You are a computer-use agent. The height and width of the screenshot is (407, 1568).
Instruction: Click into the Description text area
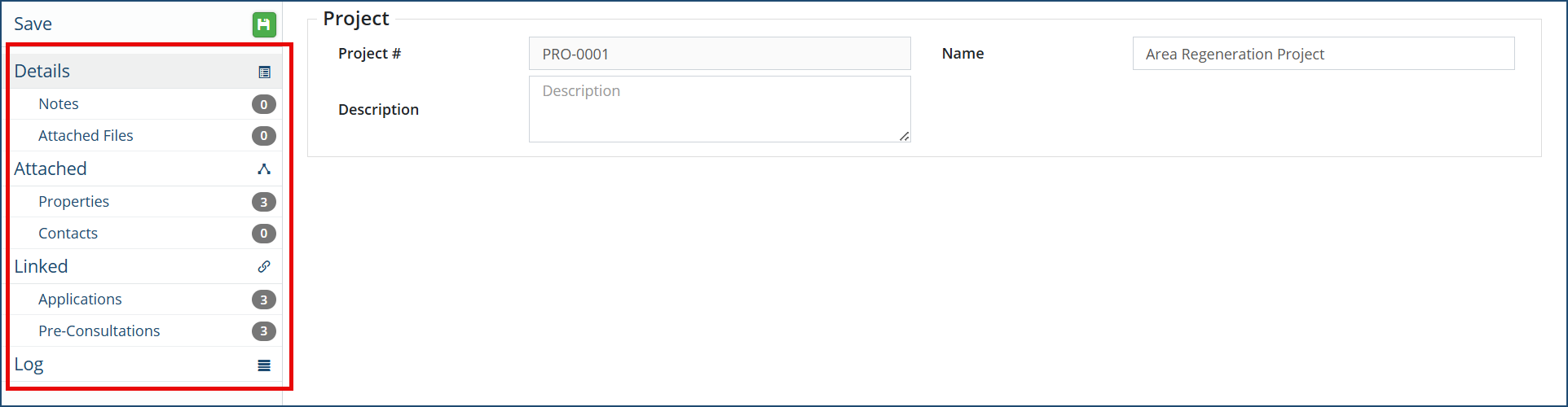click(719, 109)
